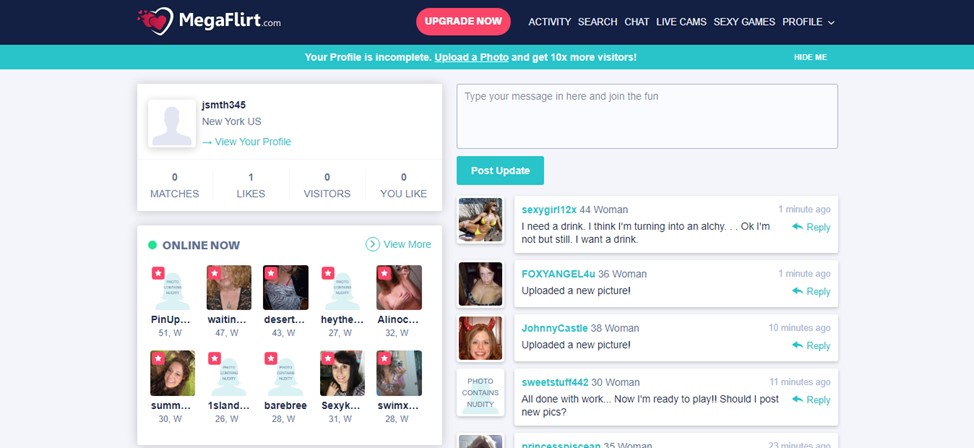974x448 pixels.
Task: Open sexygirl12x username link
Action: pyautogui.click(x=549, y=209)
